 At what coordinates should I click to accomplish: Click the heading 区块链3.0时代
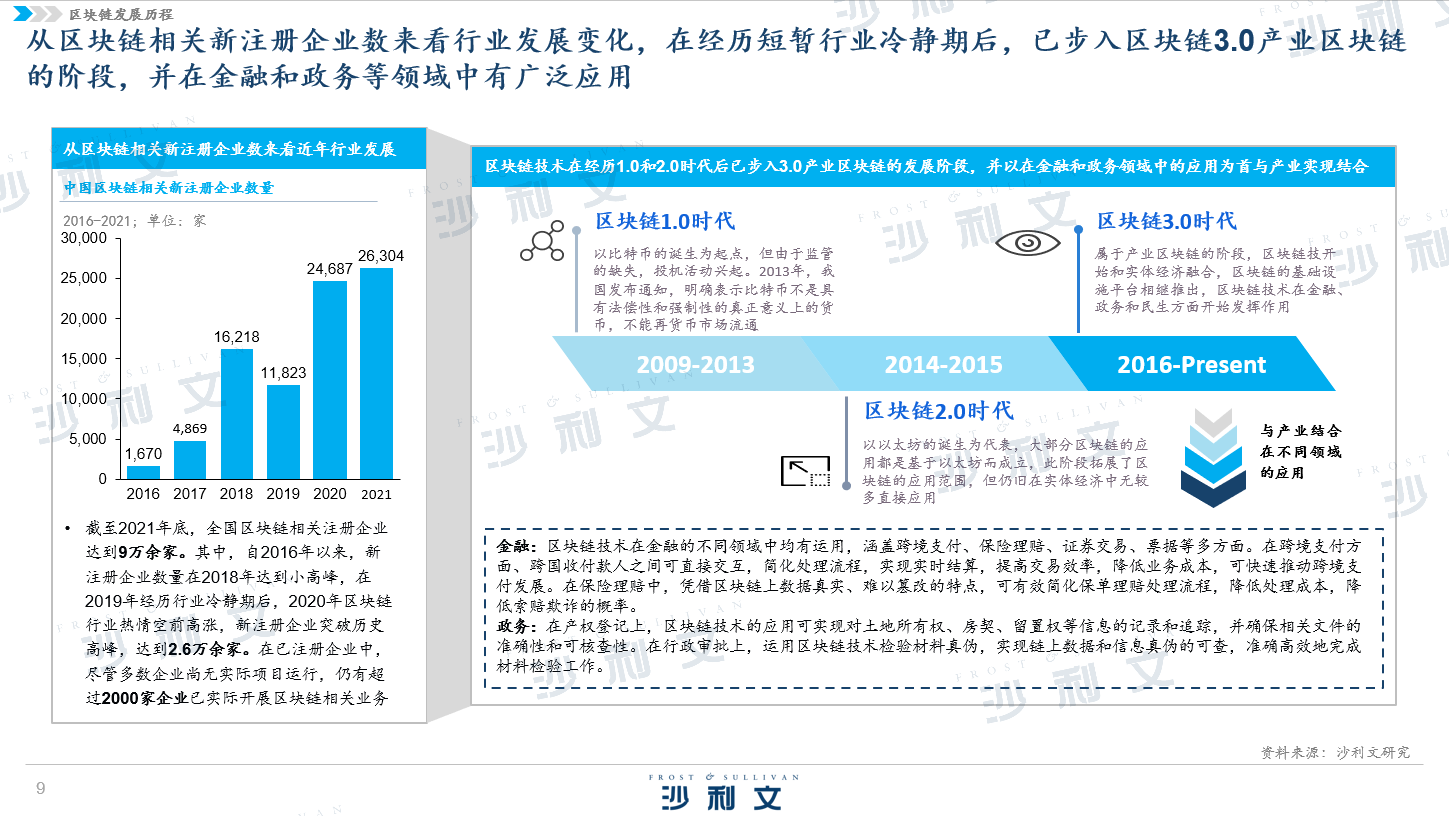(1166, 221)
